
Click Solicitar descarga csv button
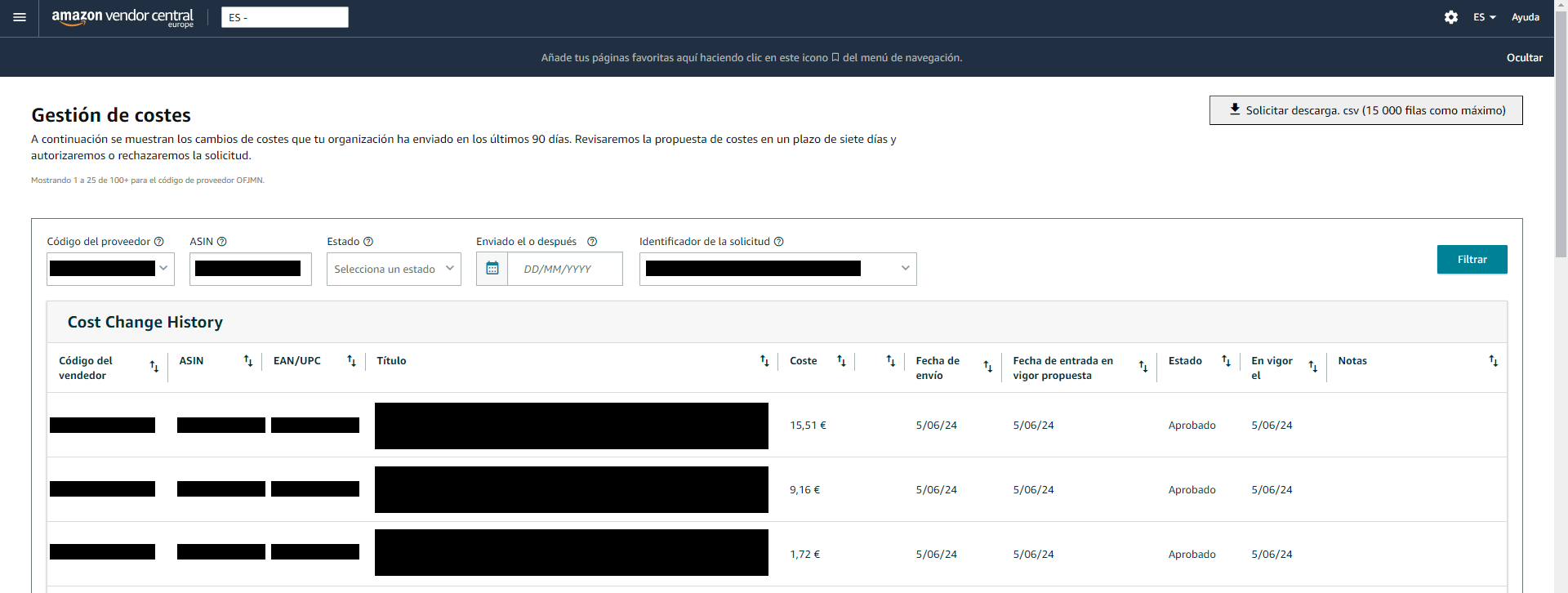(1366, 110)
